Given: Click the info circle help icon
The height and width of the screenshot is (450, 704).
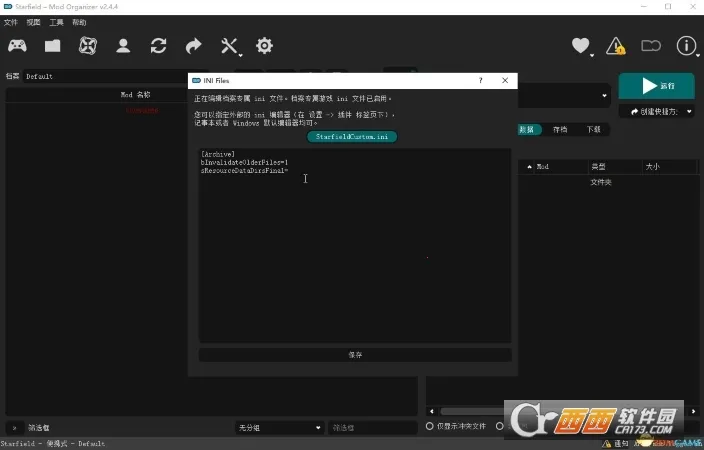Looking at the screenshot, I should point(686,46).
